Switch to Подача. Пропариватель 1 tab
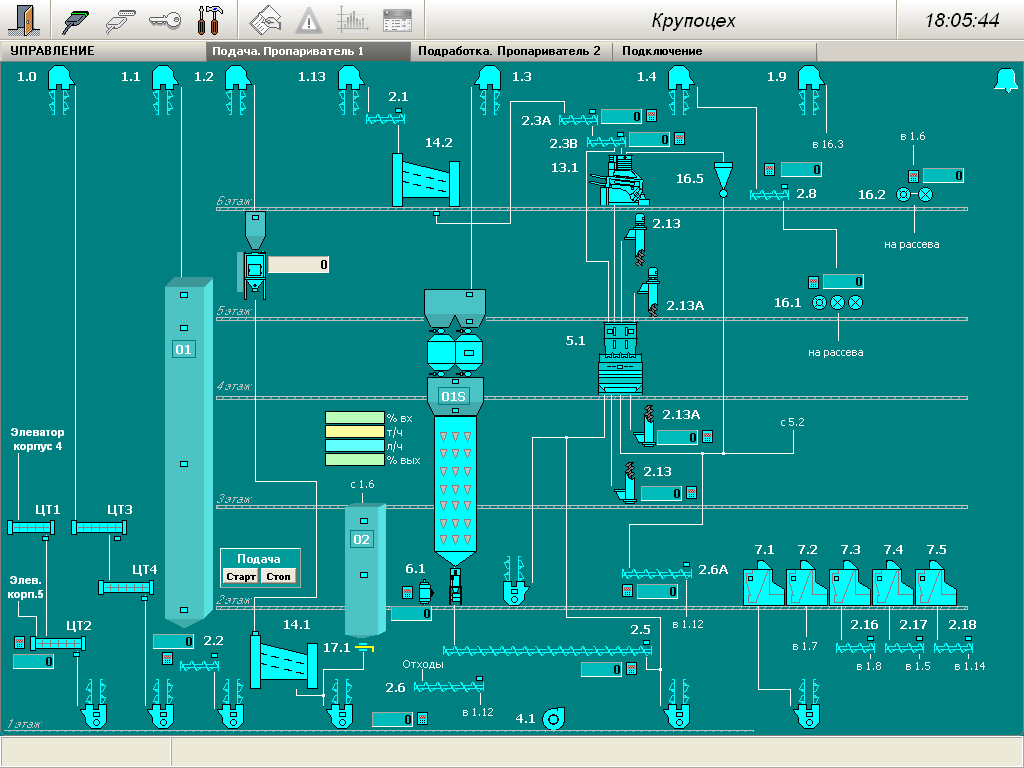Viewport: 1024px width, 768px height. 308,51
